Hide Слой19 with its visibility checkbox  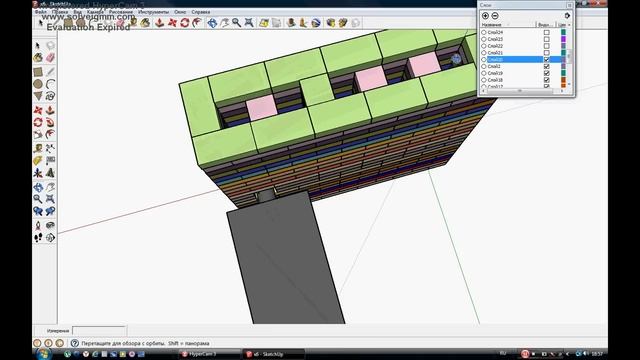(547, 73)
